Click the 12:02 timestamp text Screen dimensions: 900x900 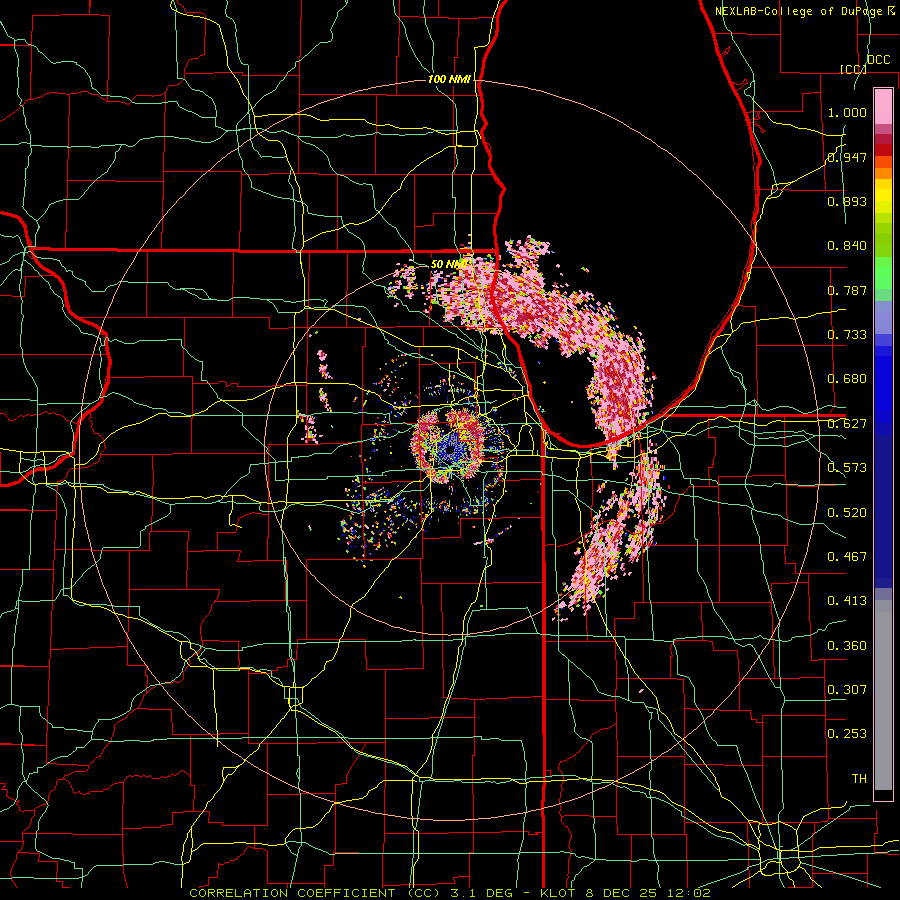pyautogui.click(x=688, y=893)
